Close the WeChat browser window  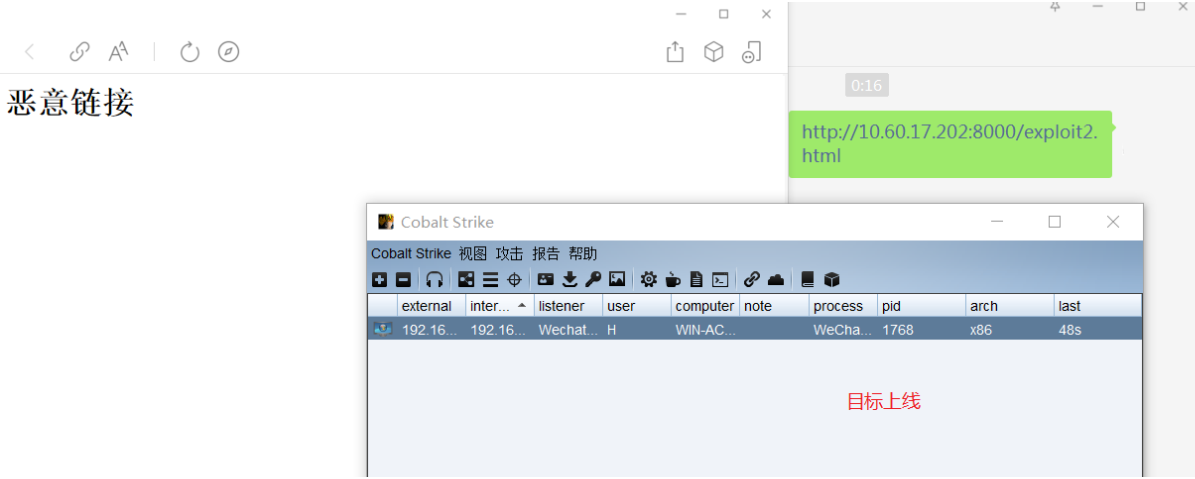(x=767, y=14)
